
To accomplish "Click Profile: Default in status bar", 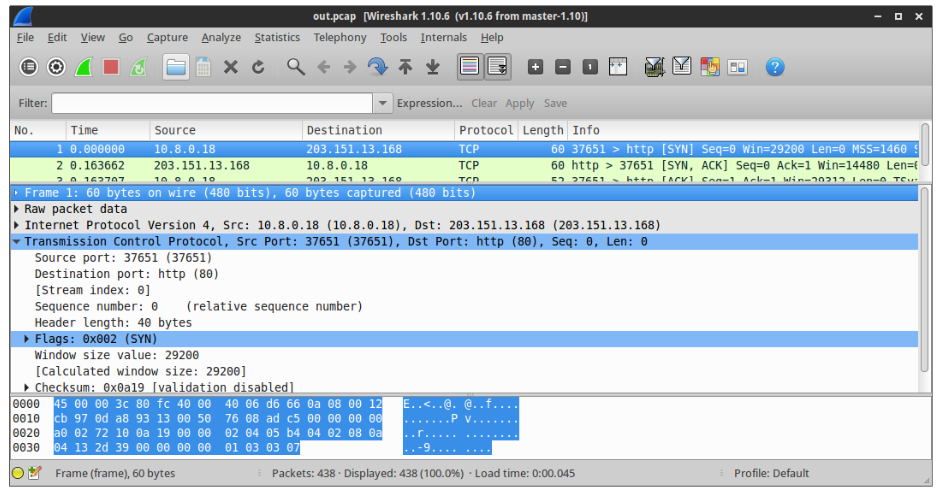I will (772, 473).
